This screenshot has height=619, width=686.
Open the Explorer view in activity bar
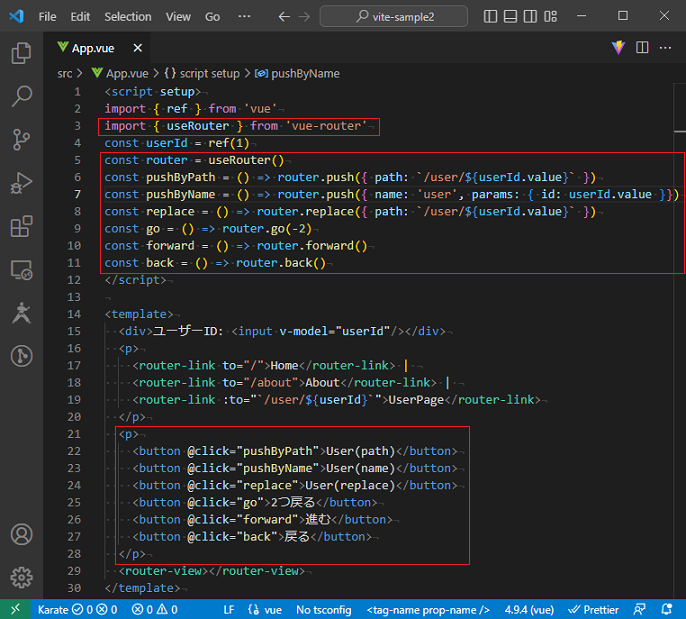[x=21, y=53]
